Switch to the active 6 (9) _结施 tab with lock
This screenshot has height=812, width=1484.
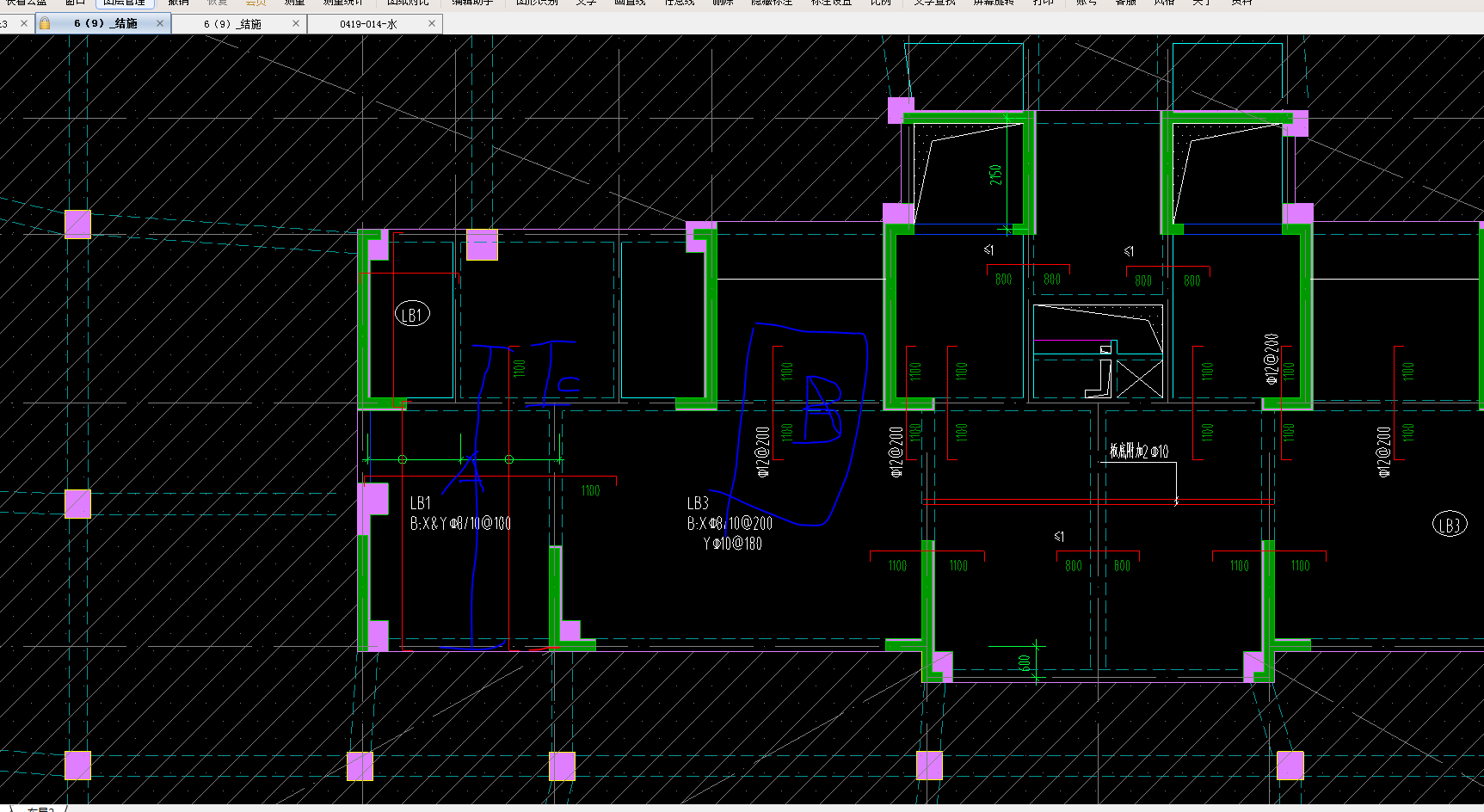104,23
